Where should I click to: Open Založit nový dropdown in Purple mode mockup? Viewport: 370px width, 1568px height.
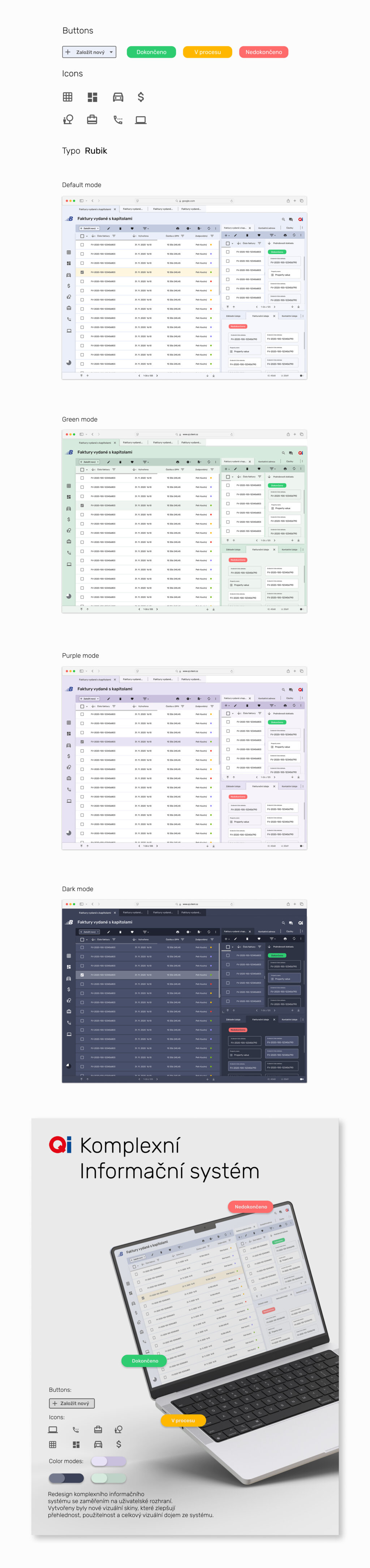coord(90,699)
